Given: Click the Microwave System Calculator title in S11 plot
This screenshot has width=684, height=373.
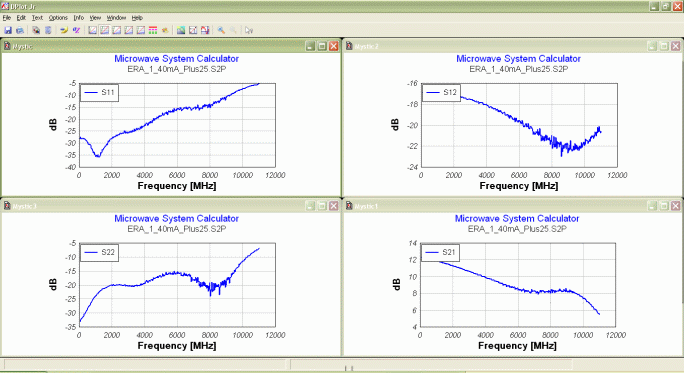Looking at the screenshot, I should [177, 58].
